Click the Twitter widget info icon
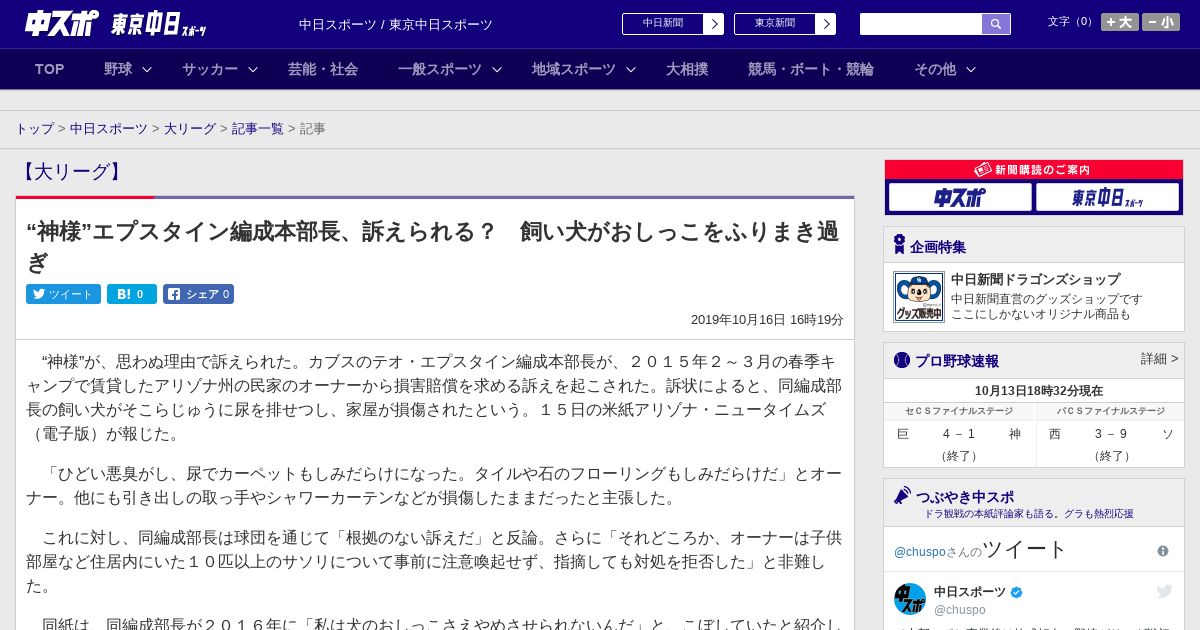 click(1163, 551)
